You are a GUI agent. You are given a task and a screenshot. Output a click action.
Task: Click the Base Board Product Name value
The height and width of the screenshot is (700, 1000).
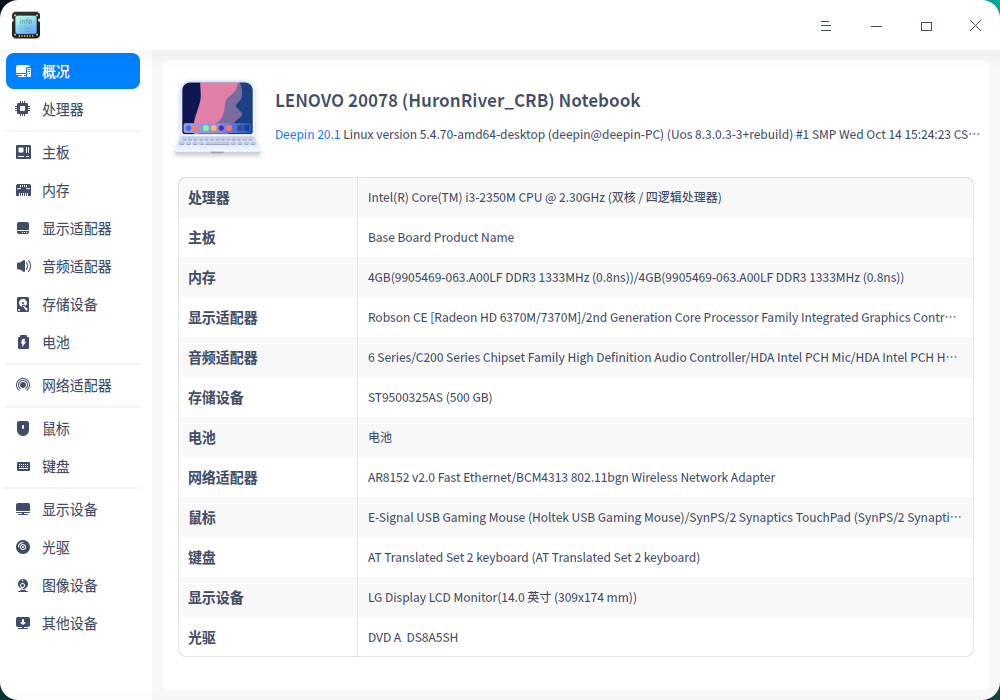pos(441,237)
